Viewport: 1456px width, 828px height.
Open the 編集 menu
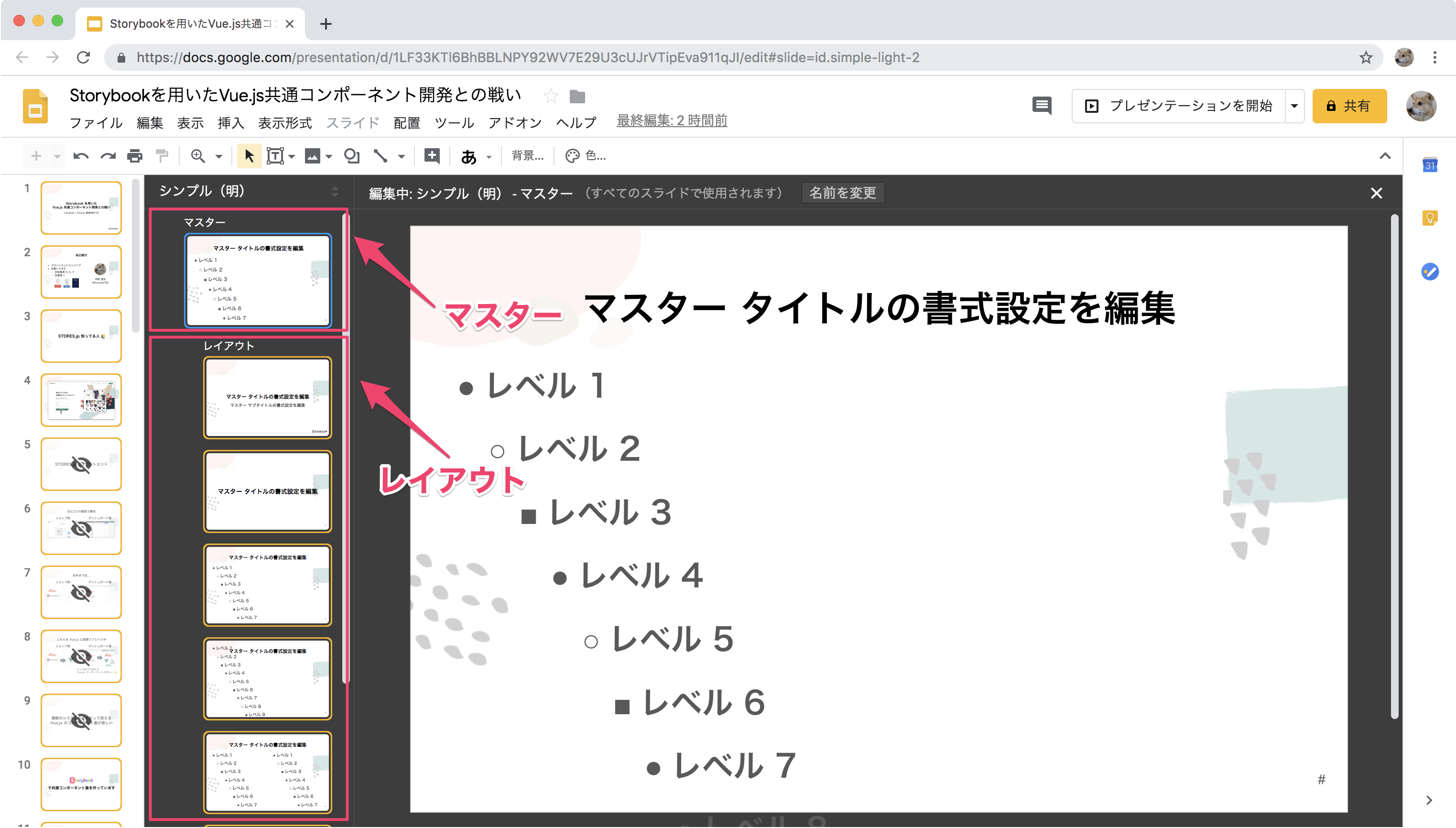click(x=150, y=123)
